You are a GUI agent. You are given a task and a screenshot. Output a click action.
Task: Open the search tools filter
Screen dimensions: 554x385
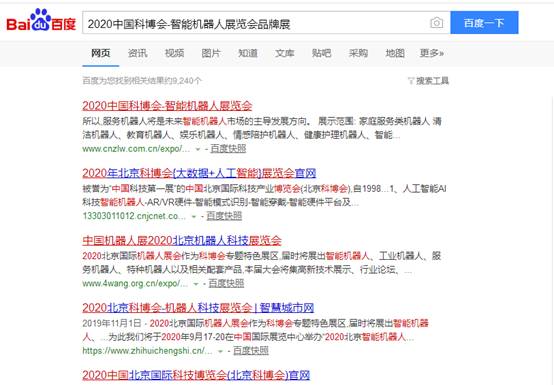(428, 81)
